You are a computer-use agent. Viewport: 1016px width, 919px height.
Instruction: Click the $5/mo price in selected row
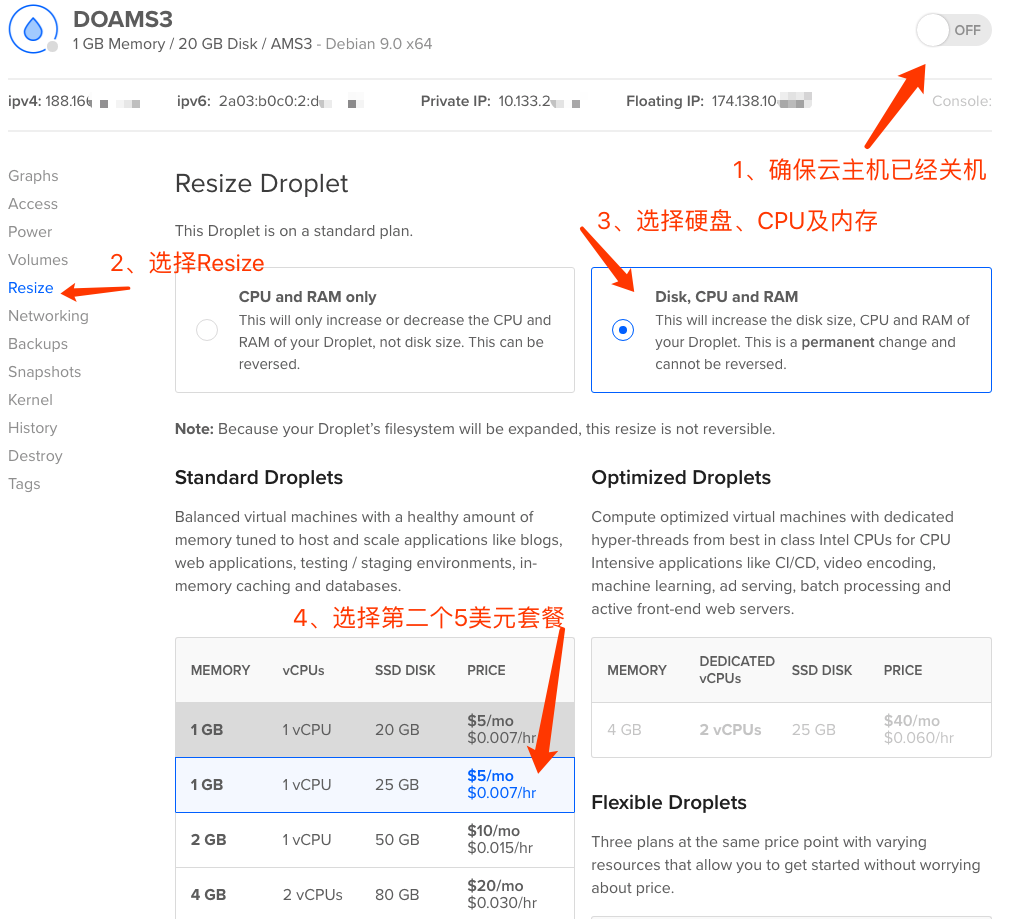(x=490, y=775)
